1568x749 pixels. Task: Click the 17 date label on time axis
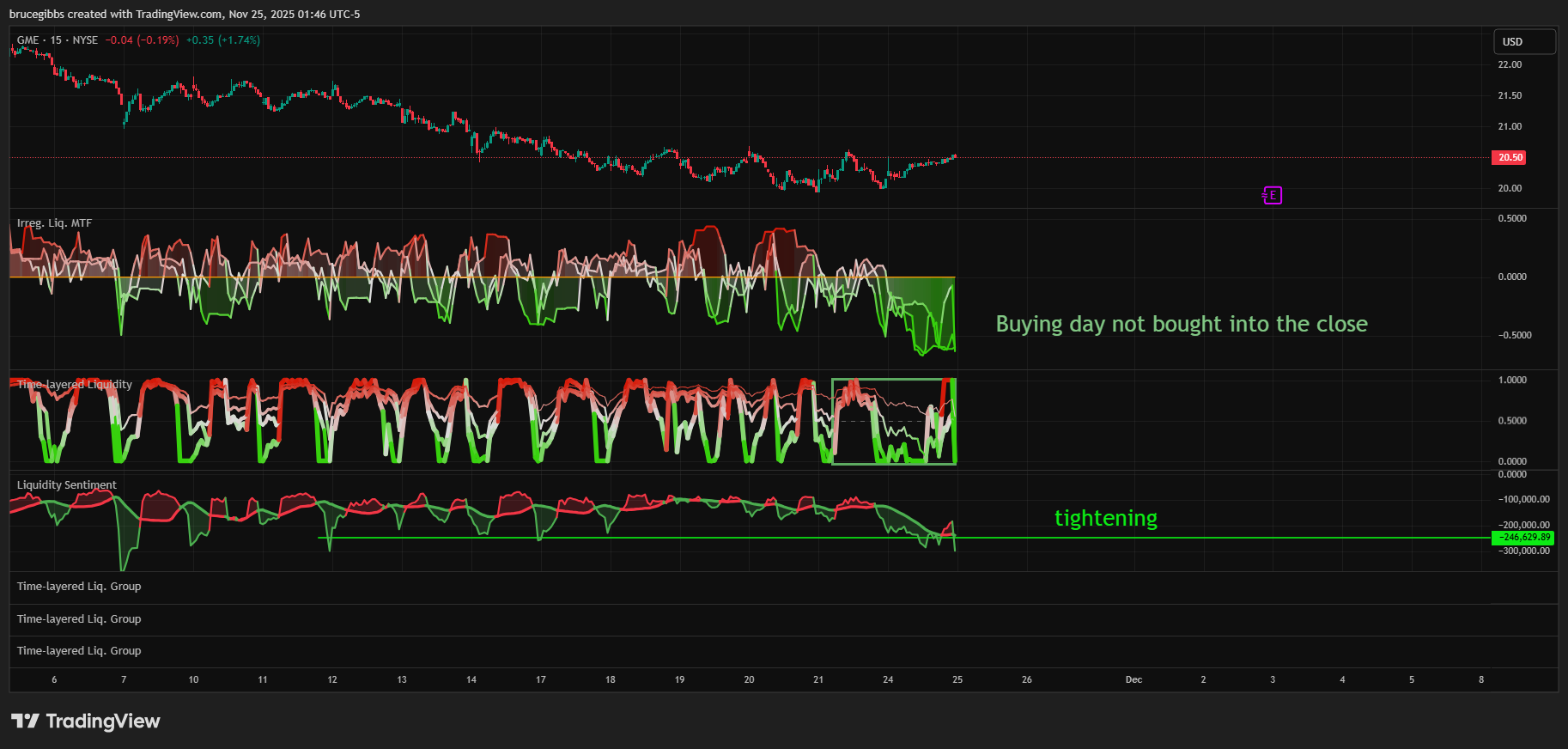[541, 679]
